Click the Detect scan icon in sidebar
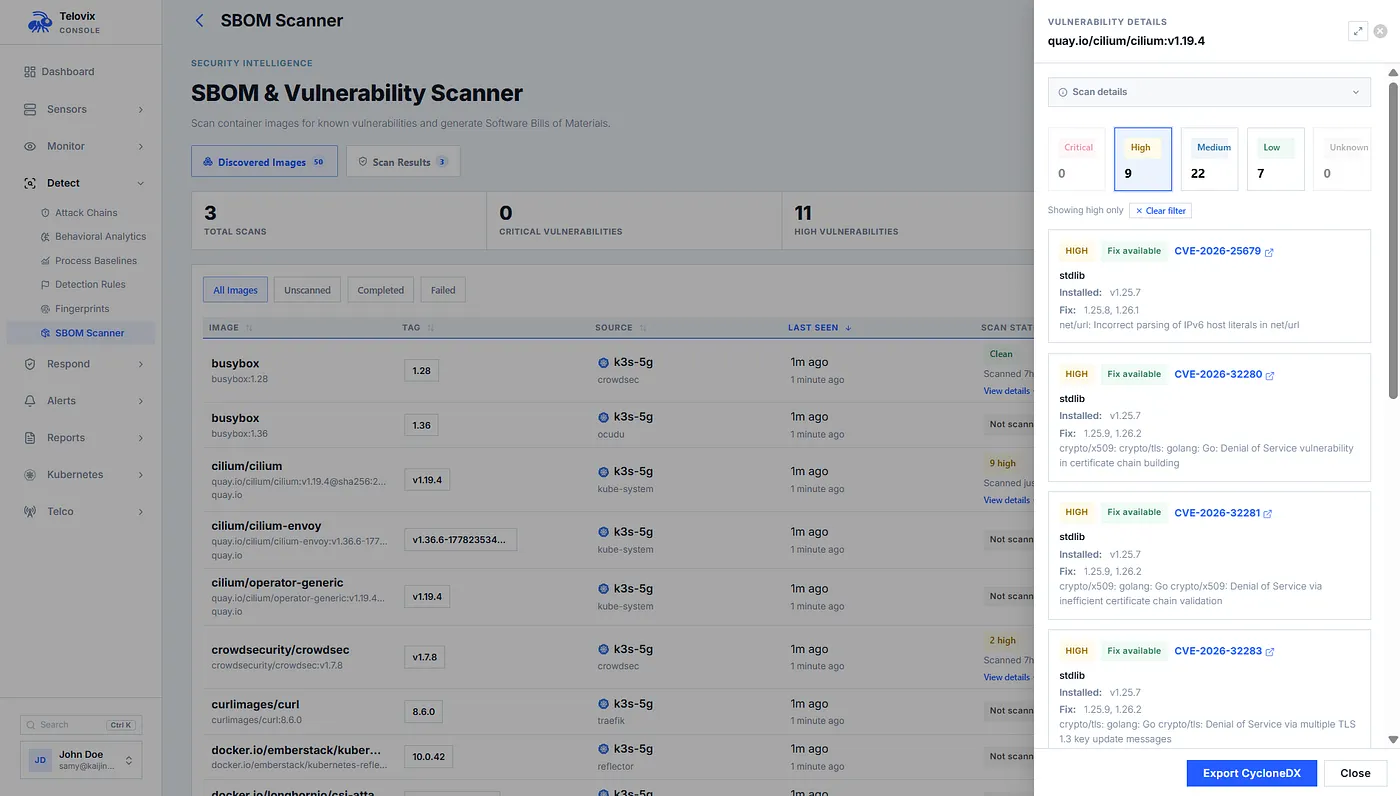 pos(30,183)
